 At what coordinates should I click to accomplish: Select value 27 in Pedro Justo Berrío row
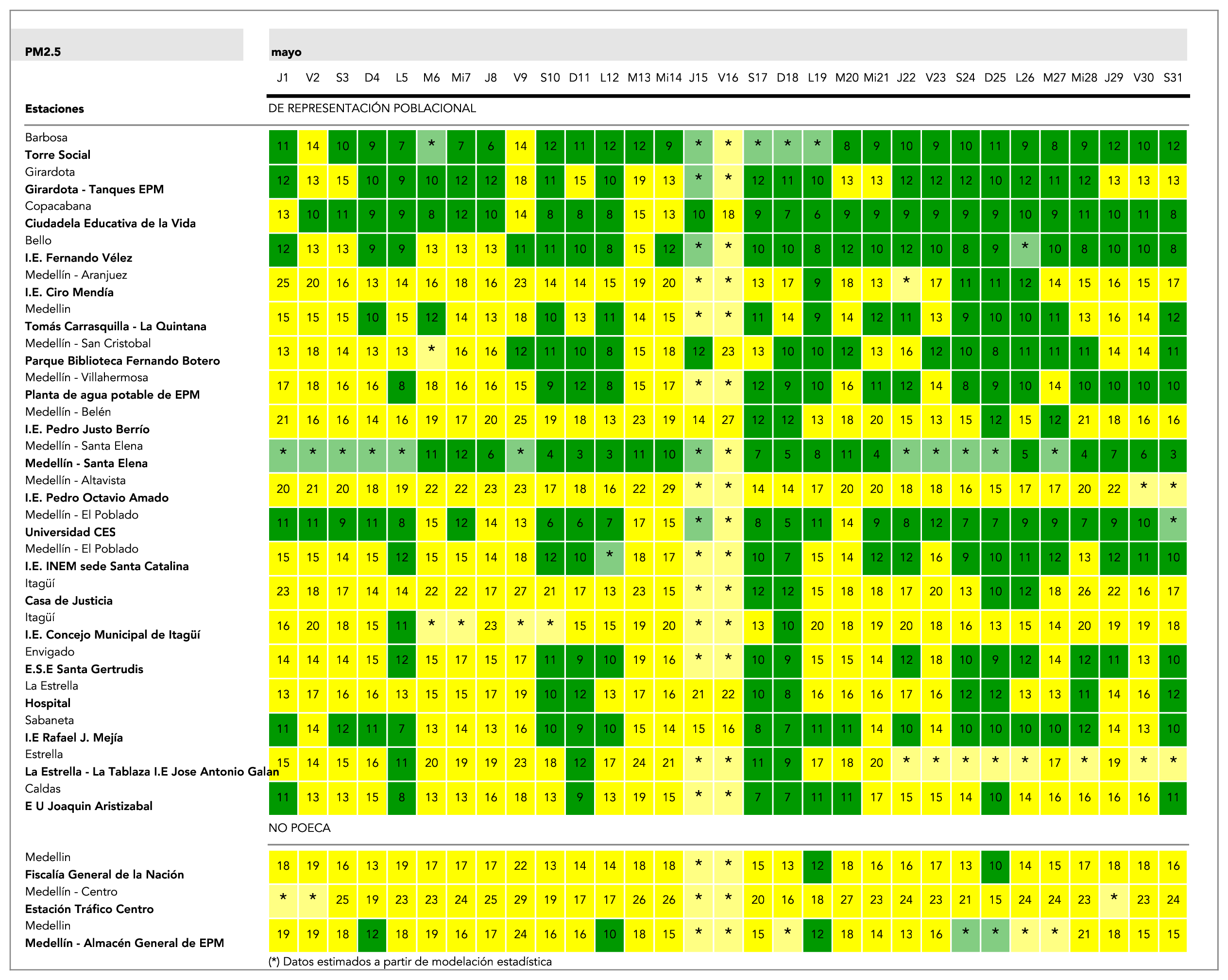pos(728,420)
